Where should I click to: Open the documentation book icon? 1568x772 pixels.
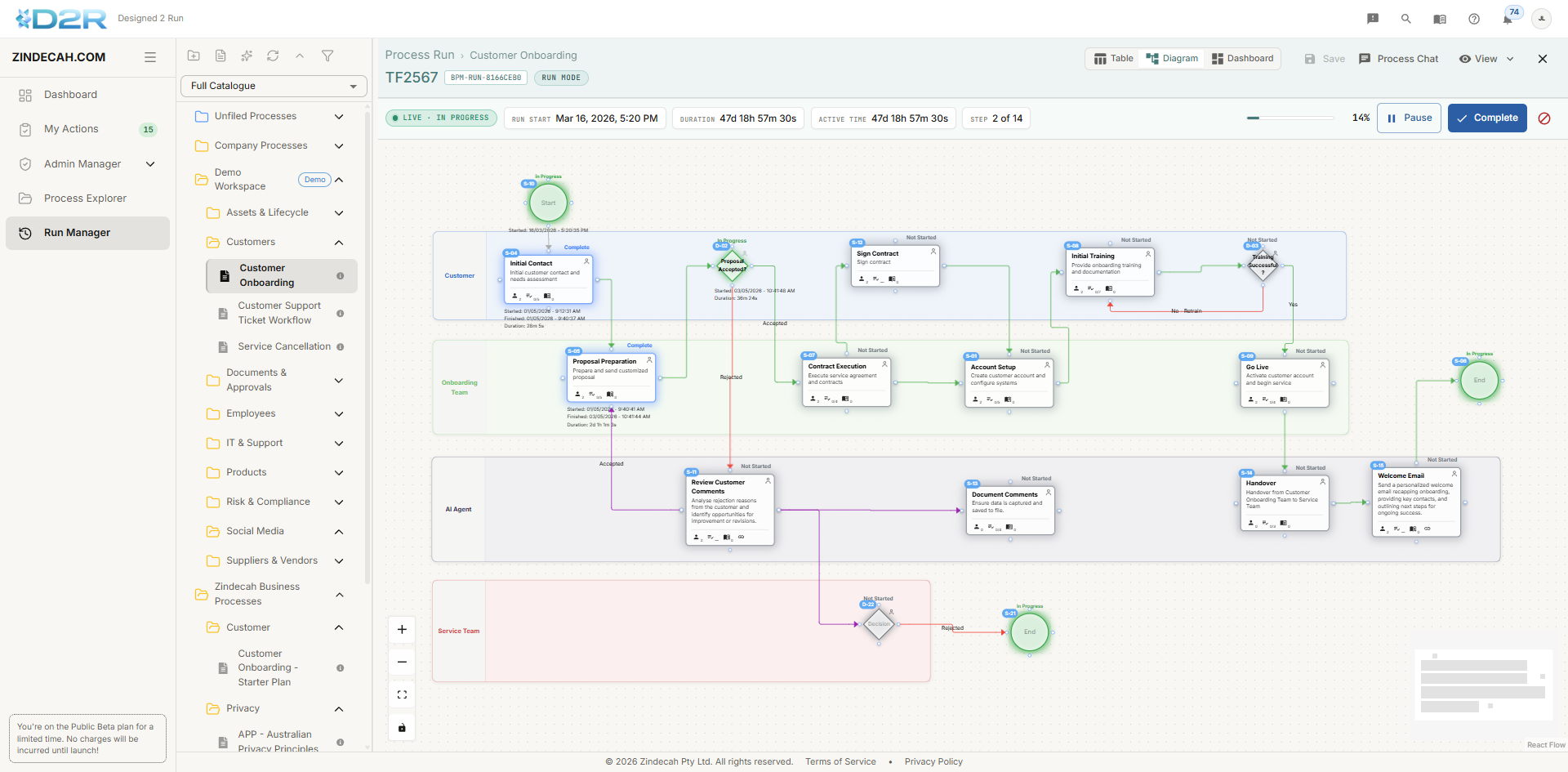pos(1440,19)
